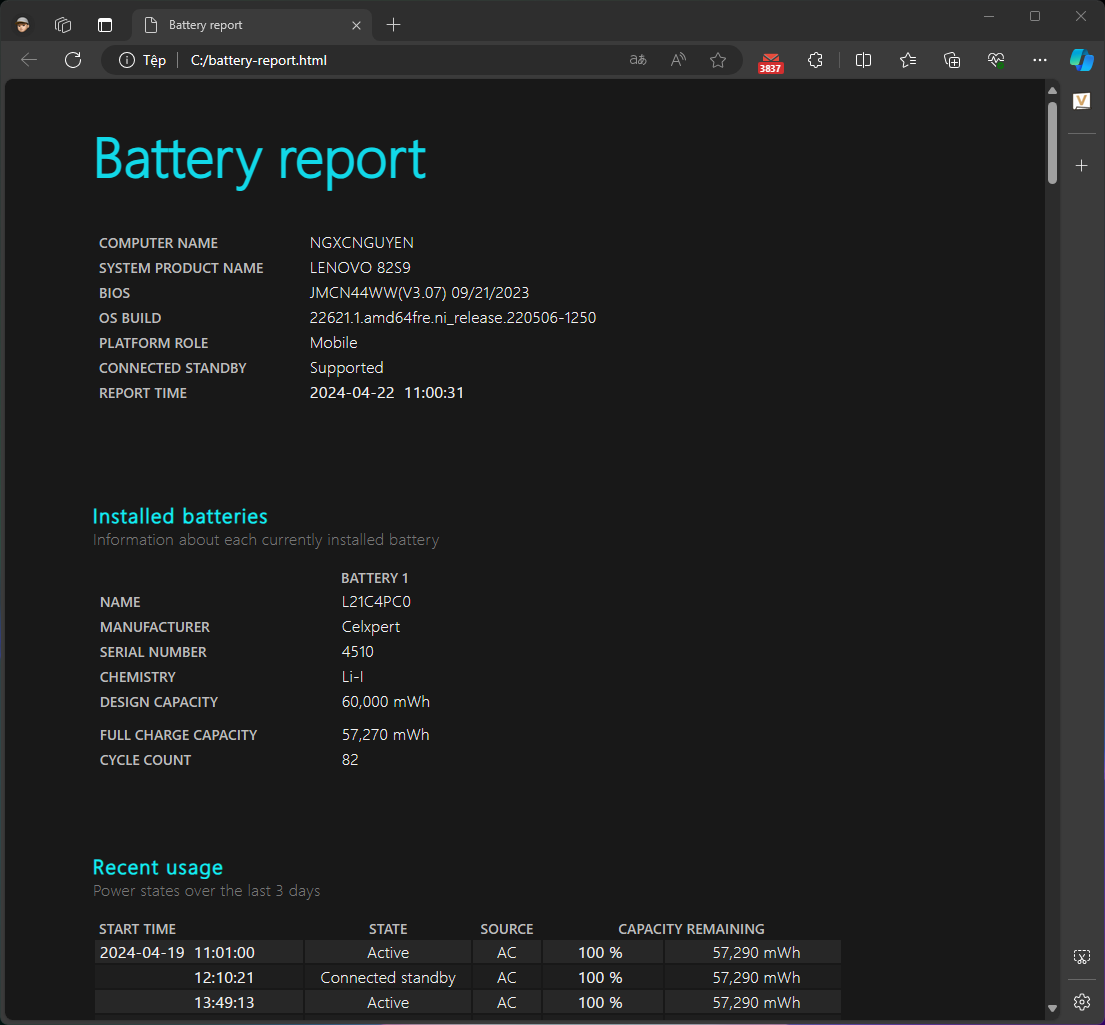Click the serial number 4510

click(x=357, y=652)
